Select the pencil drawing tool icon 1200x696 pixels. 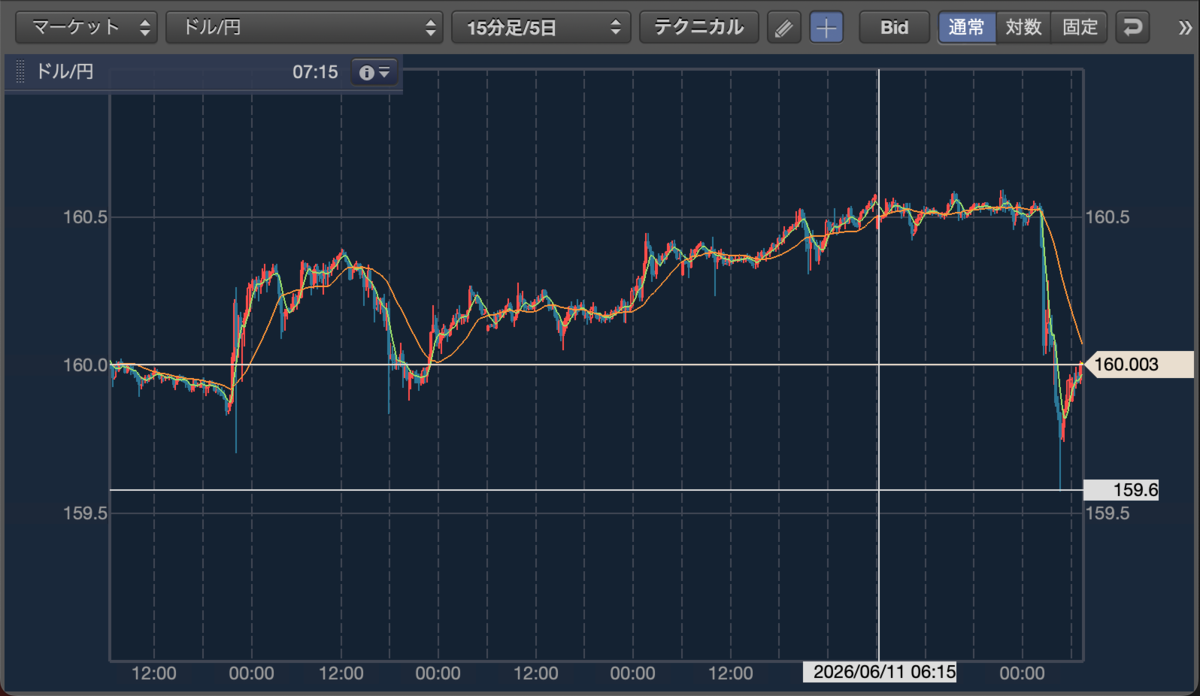(x=784, y=28)
